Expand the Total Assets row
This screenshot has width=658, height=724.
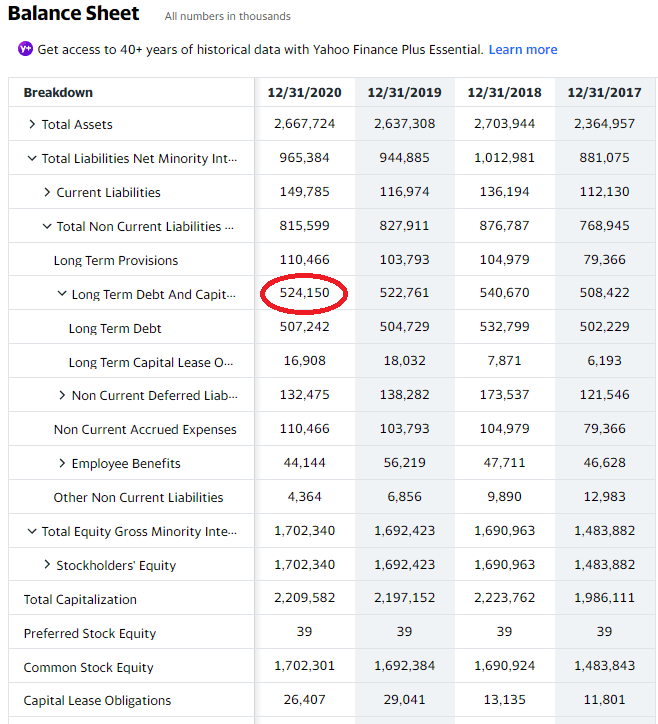(32, 124)
